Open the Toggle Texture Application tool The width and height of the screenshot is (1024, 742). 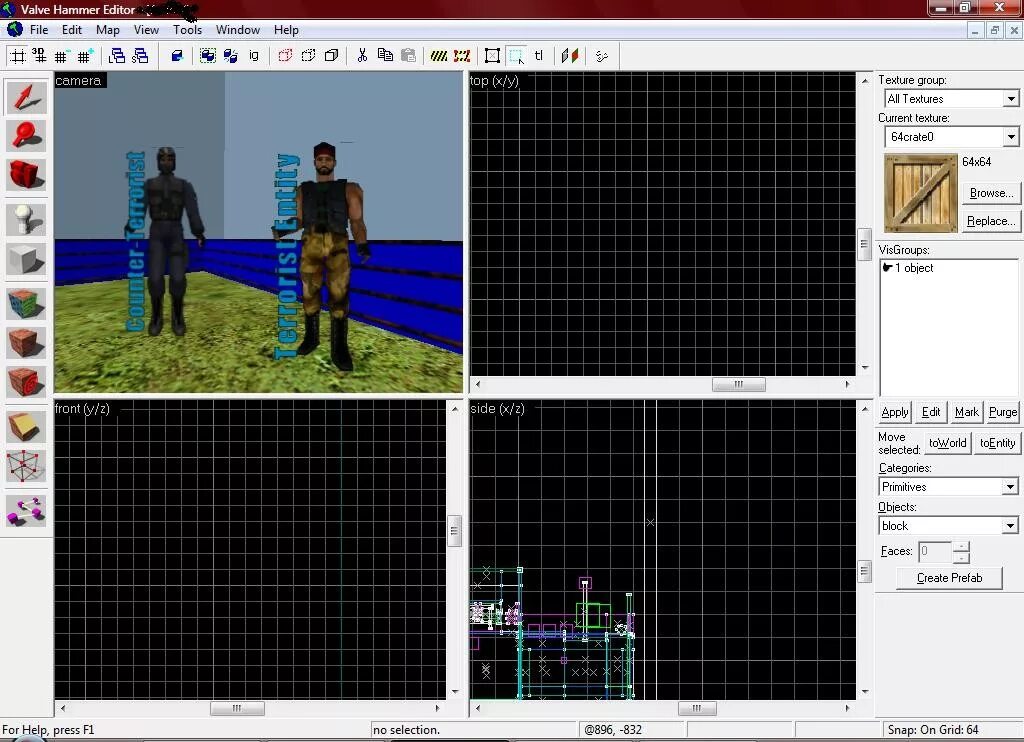point(26,304)
